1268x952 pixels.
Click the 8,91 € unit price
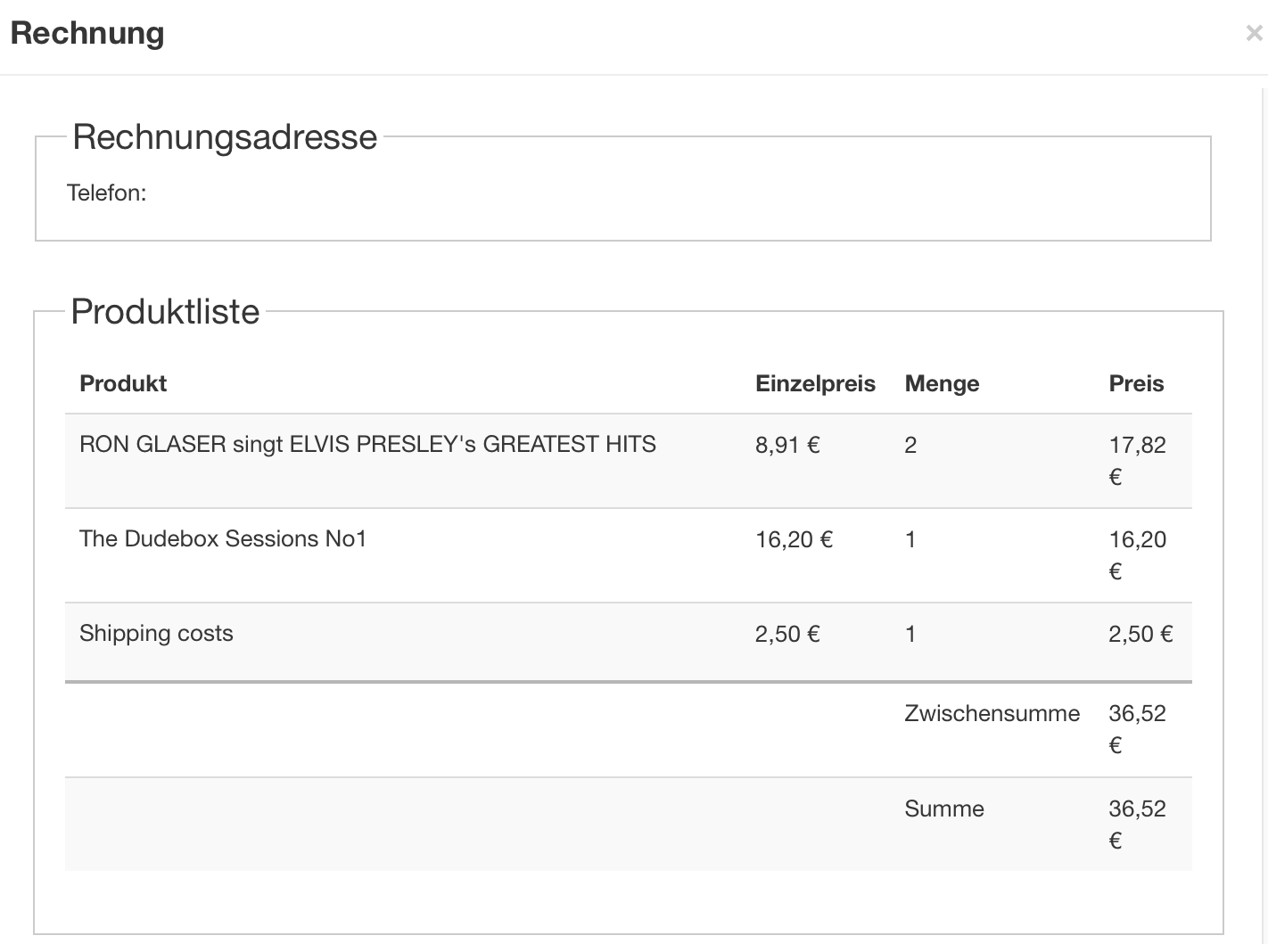click(x=787, y=445)
